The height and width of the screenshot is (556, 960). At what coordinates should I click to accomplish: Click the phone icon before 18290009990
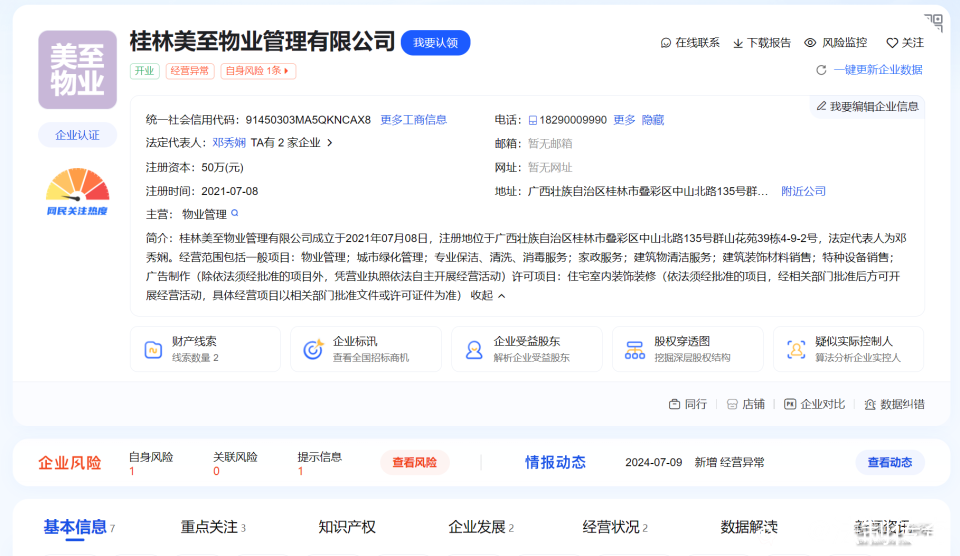coord(533,120)
